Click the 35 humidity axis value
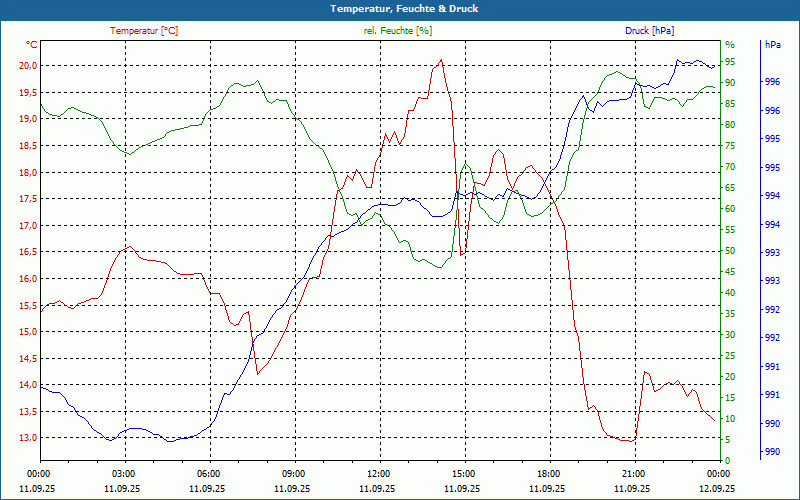The image size is (800, 500). [x=730, y=314]
